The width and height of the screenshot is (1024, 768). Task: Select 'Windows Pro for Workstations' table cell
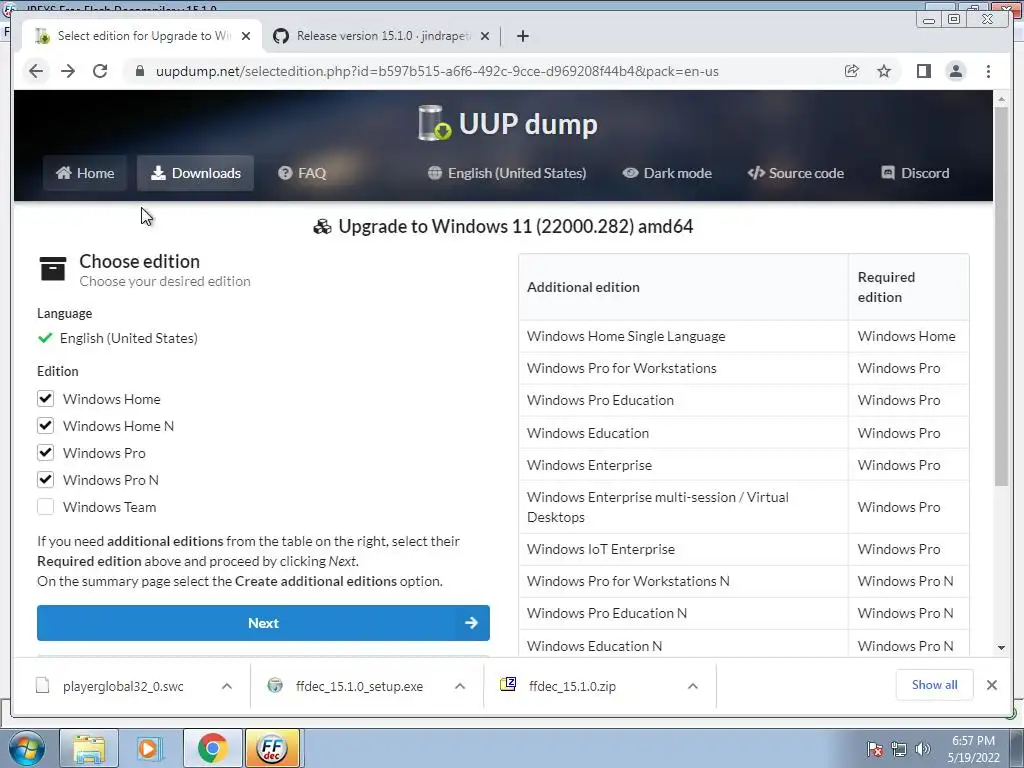click(683, 368)
